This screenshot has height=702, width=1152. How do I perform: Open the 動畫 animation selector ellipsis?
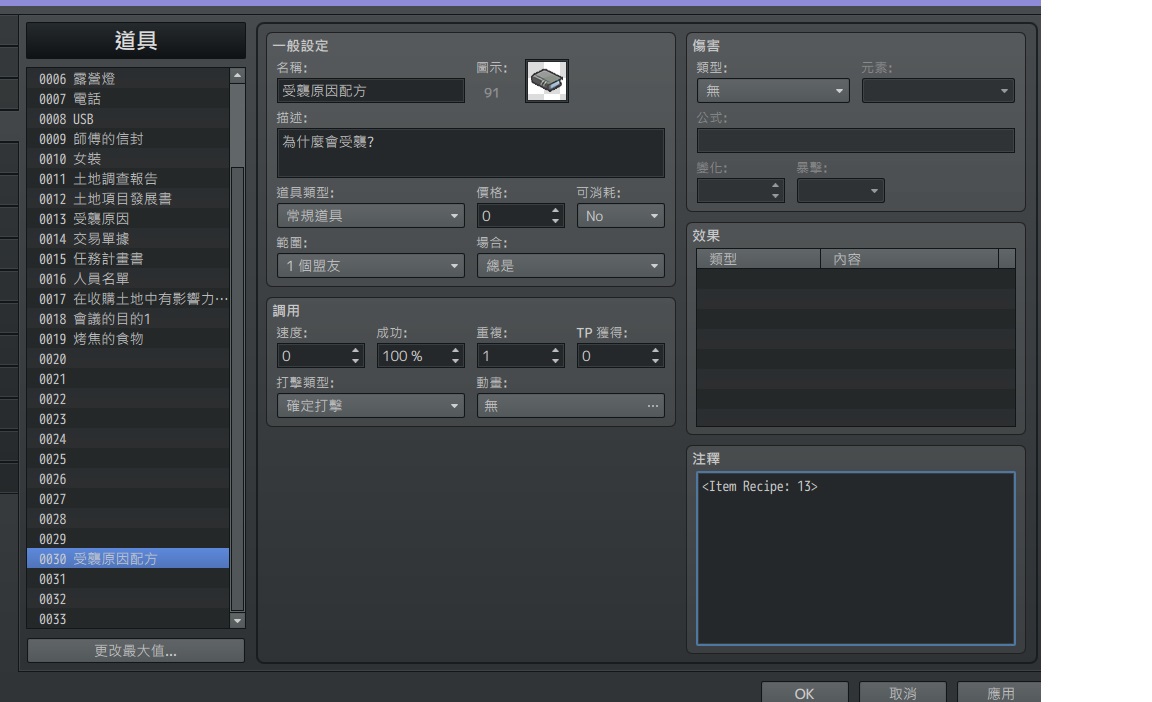[x=652, y=406]
